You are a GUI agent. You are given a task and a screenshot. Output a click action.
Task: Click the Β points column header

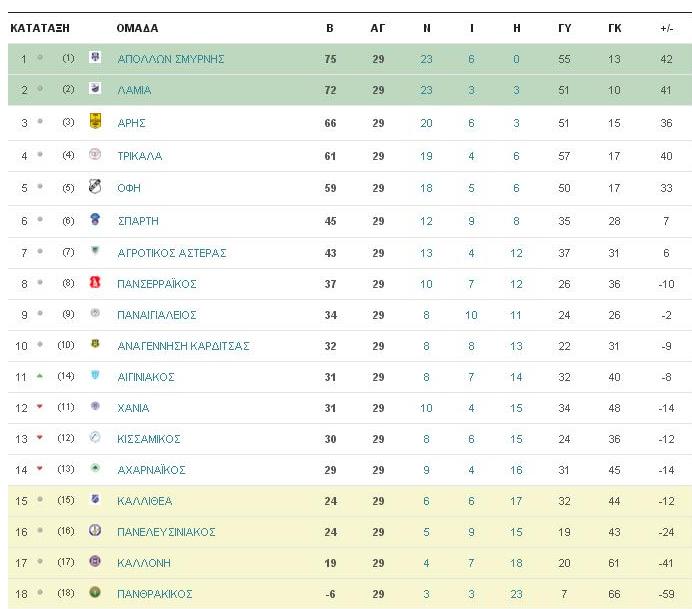coord(330,28)
